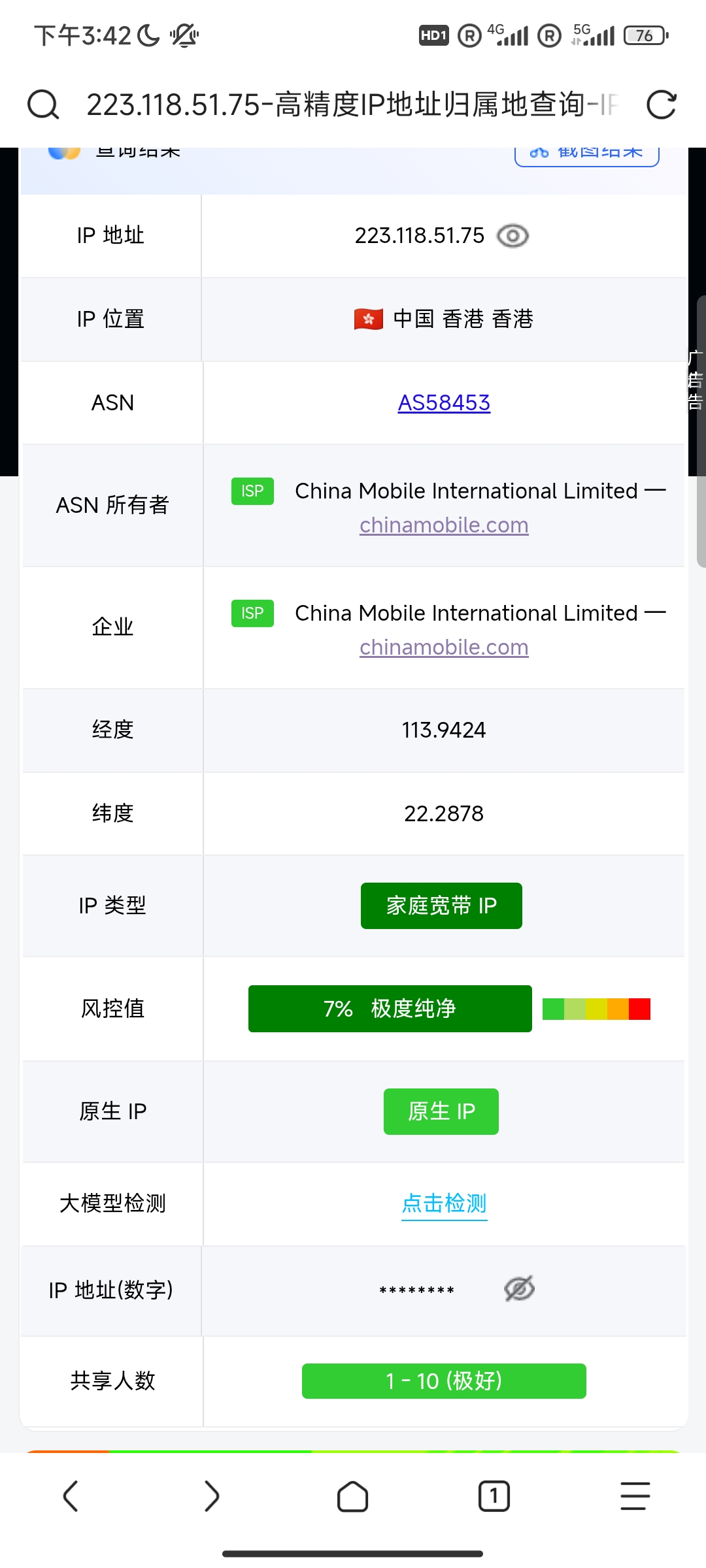Screen dimensions: 706x1568
Task: Open the browser hamburger menu
Action: click(x=635, y=1496)
